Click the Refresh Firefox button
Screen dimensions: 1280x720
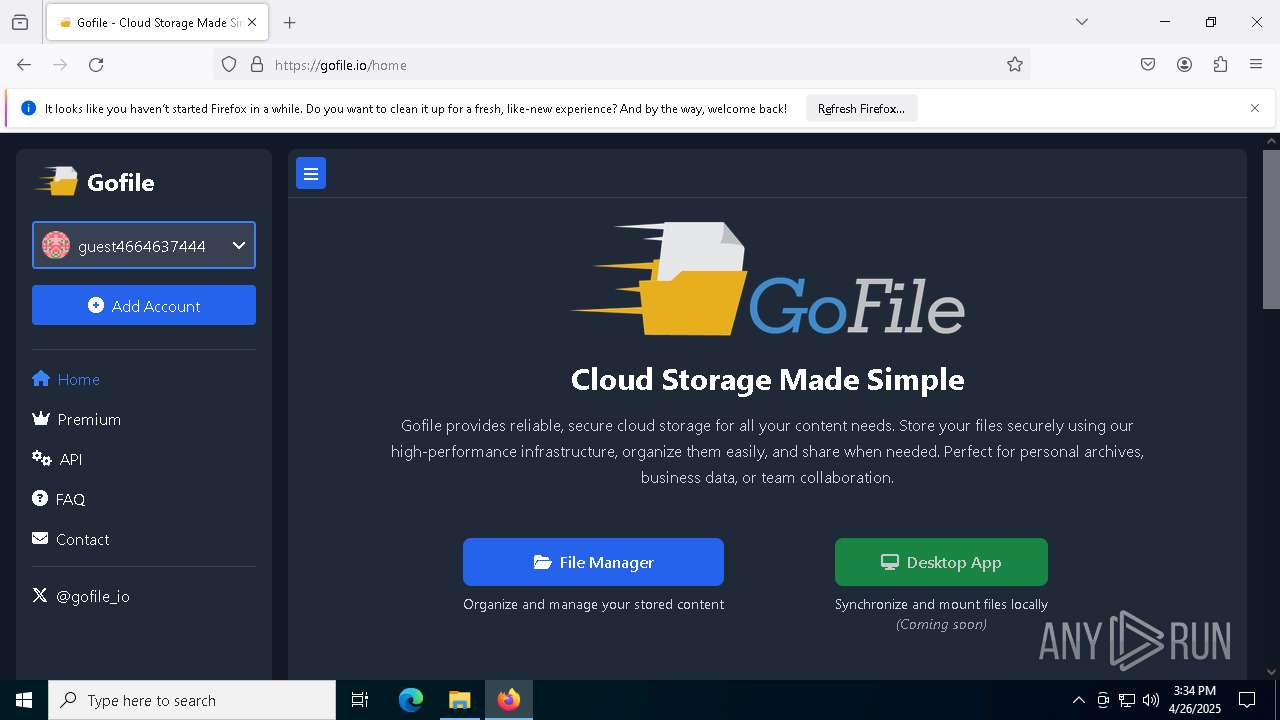click(861, 109)
